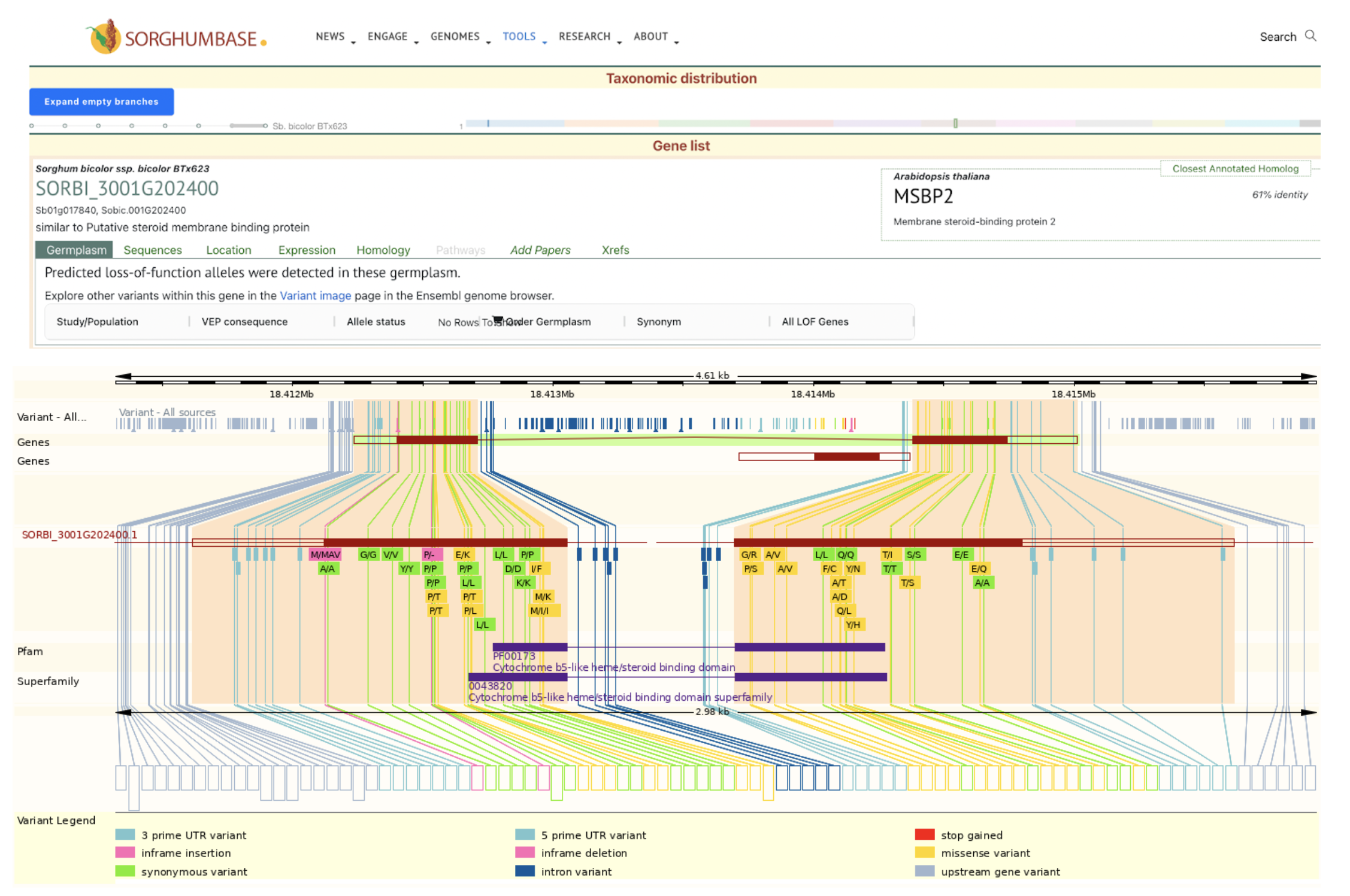Click the SorghumBase logo
The width and height of the screenshot is (1350, 896).
pyautogui.click(x=177, y=37)
